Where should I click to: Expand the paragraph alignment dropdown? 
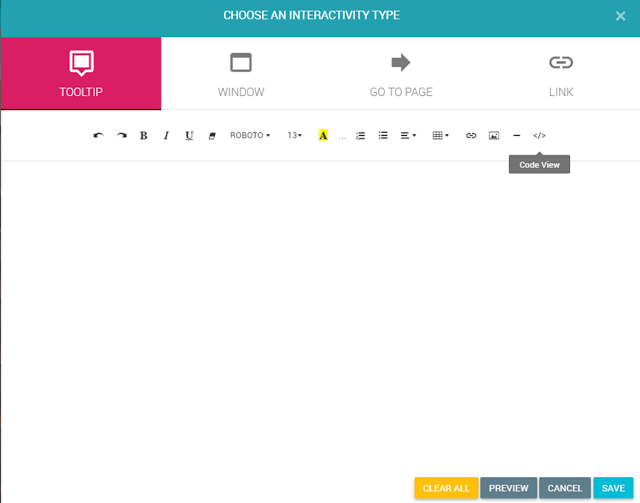tap(408, 135)
